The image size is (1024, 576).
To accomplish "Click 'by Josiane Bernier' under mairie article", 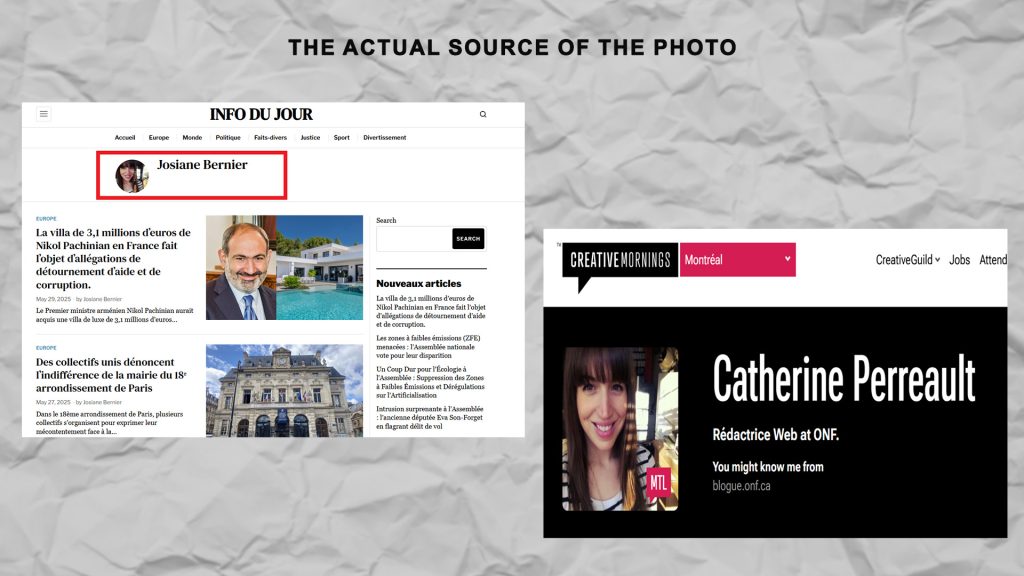I will coord(99,402).
